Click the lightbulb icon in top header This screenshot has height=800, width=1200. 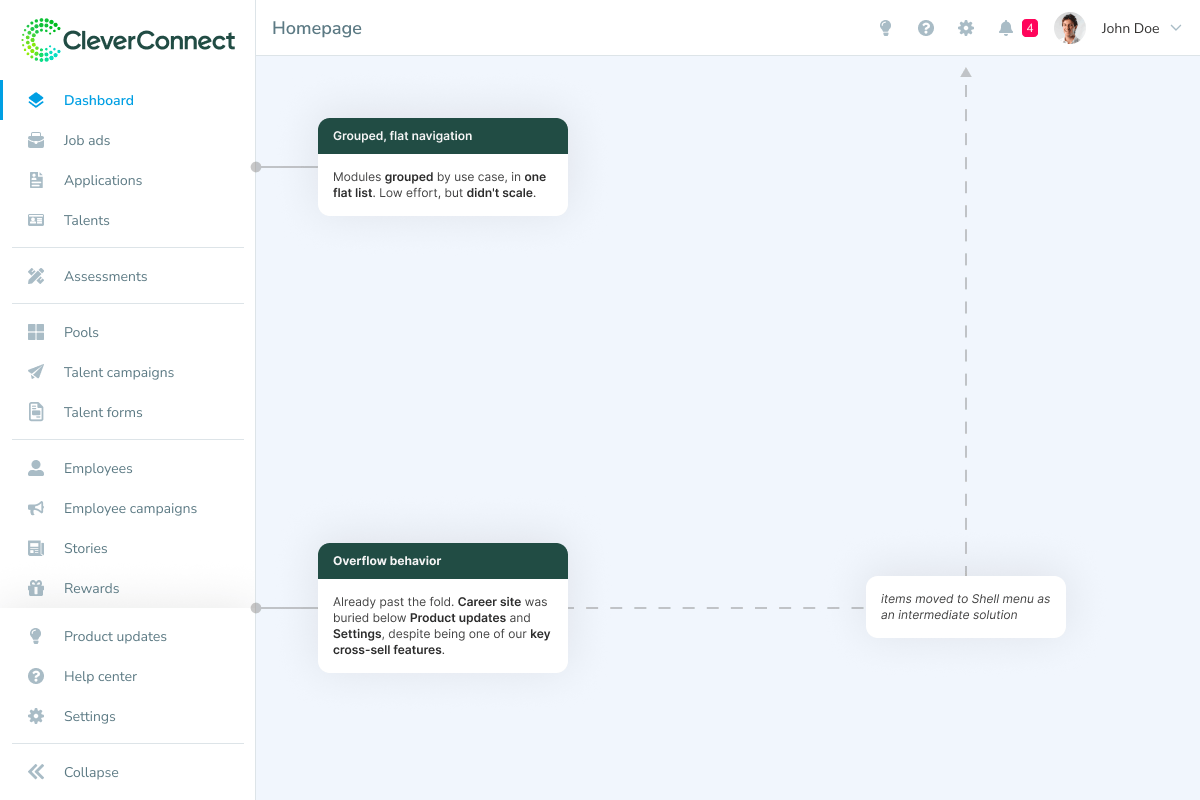pos(885,28)
